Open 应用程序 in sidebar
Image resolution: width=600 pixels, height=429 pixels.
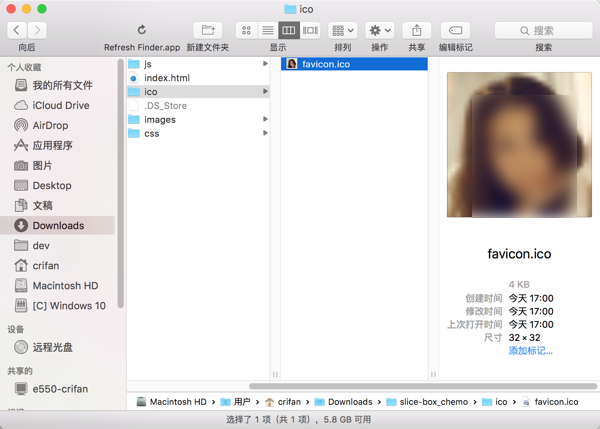click(57, 145)
